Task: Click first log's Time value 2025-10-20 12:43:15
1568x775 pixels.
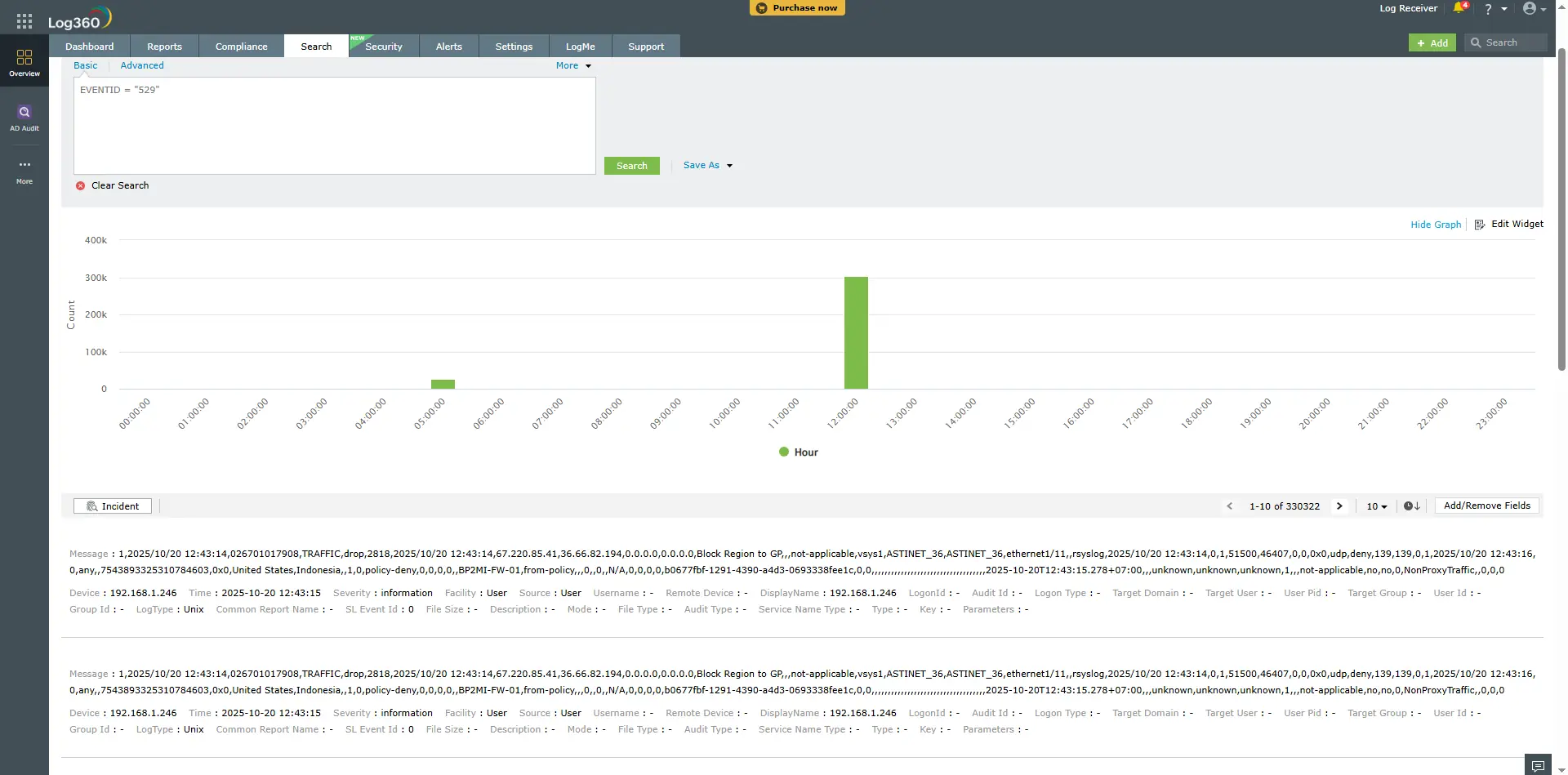Action: pos(271,593)
